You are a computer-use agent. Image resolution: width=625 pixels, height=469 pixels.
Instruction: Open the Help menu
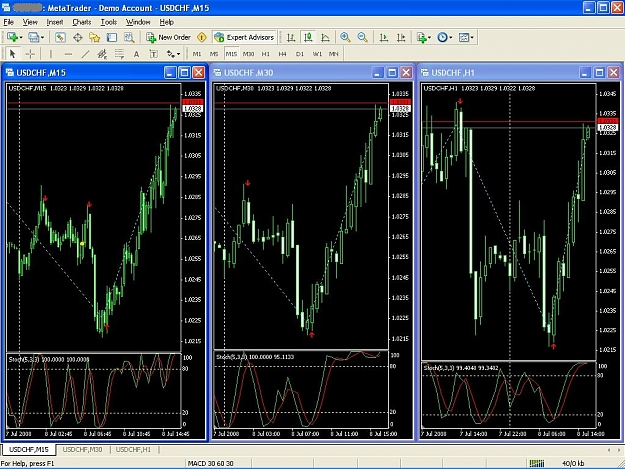[167, 22]
